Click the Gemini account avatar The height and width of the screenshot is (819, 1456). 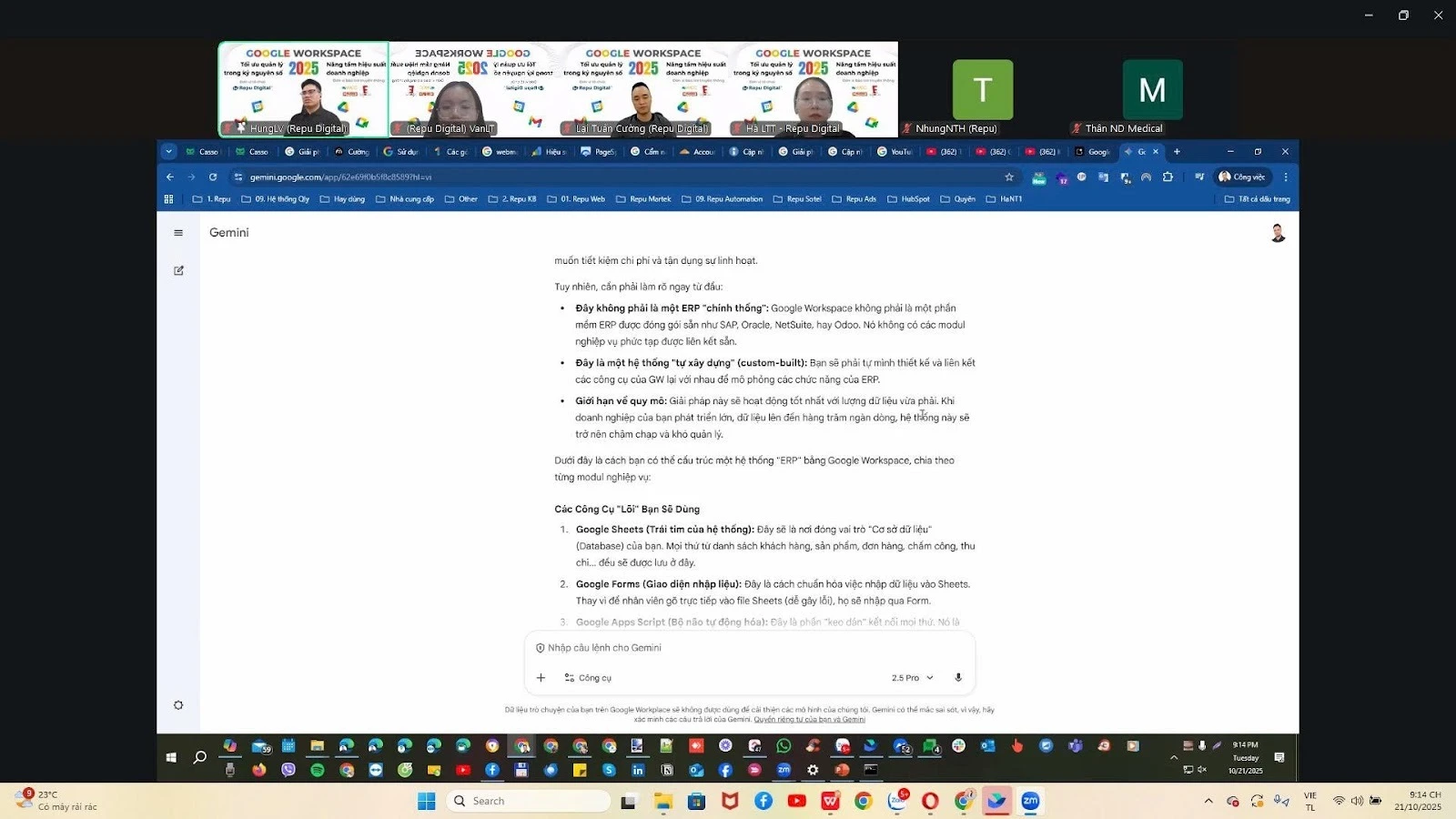1278,232
